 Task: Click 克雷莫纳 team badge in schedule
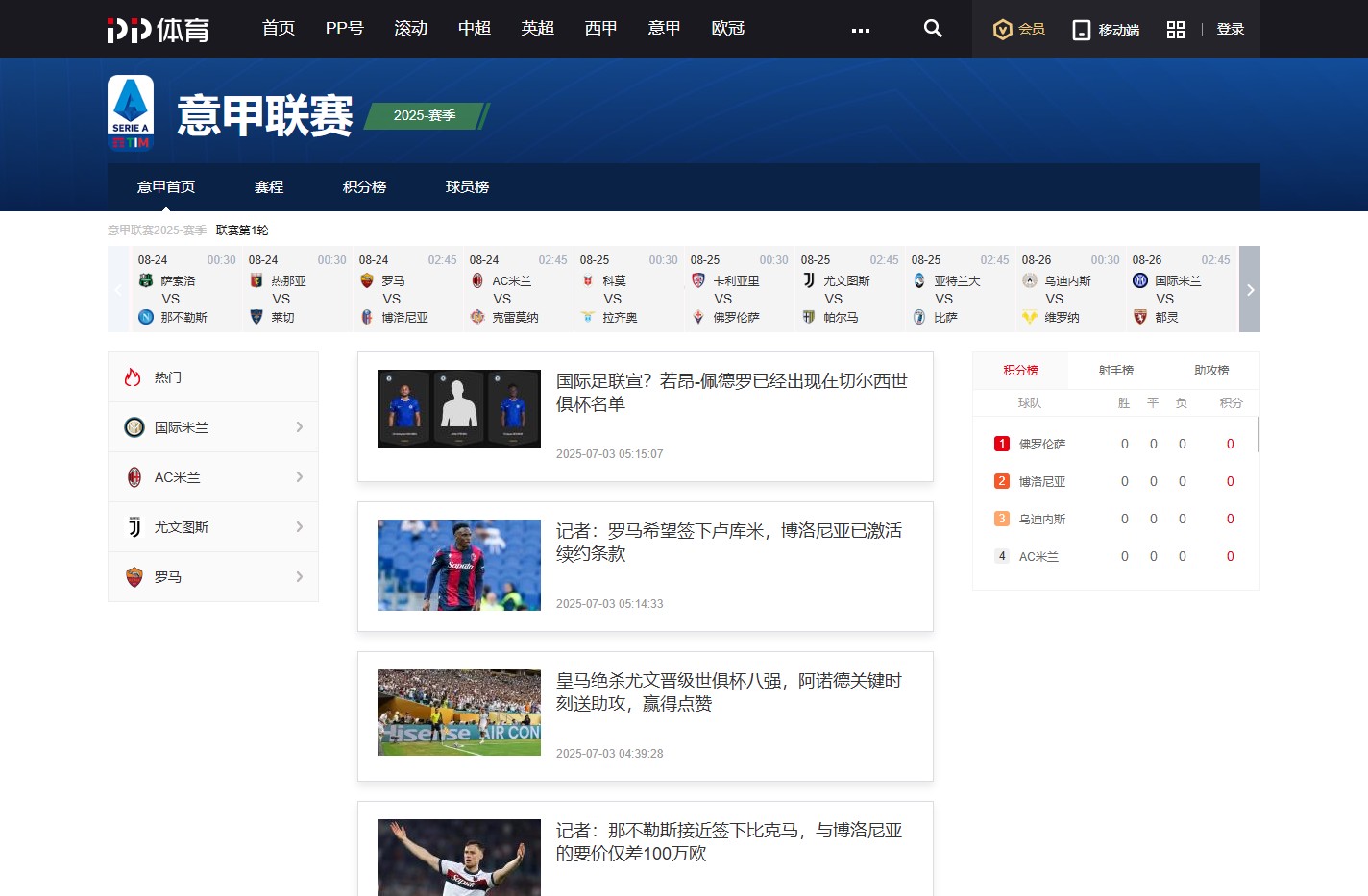[x=477, y=317]
